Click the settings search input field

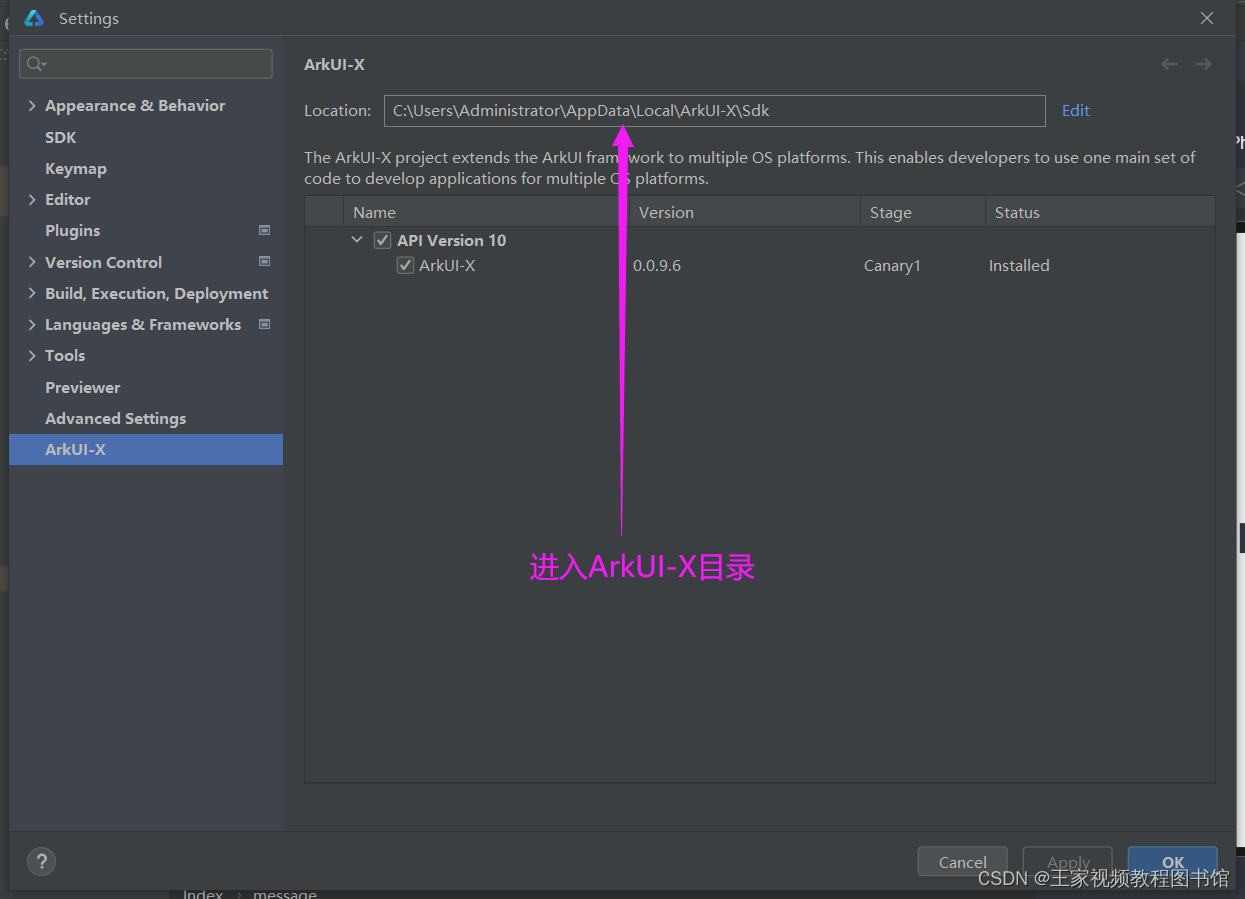click(x=146, y=64)
